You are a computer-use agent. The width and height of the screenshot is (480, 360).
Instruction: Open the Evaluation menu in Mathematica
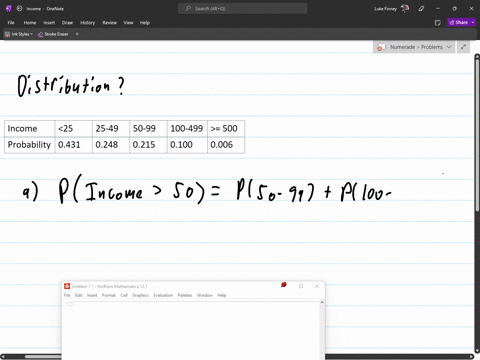tap(163, 295)
